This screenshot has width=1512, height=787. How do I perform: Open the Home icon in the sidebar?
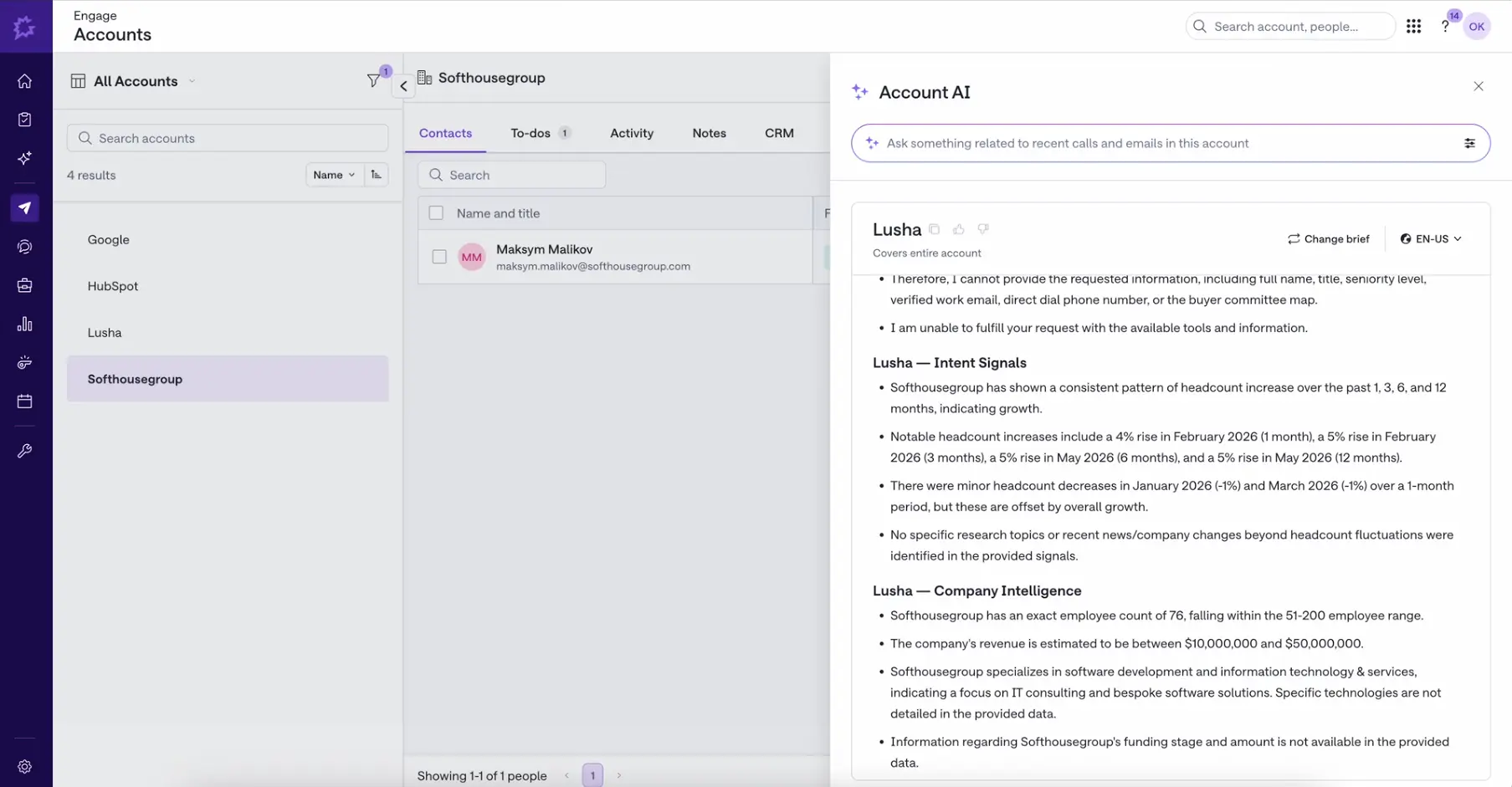coord(25,81)
